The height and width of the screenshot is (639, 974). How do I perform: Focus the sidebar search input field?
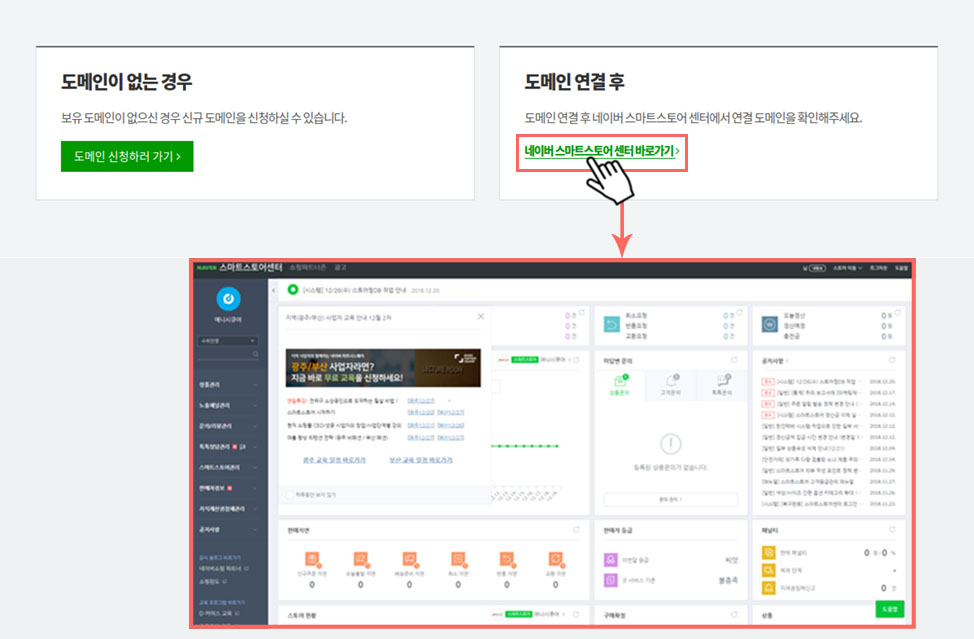click(224, 354)
